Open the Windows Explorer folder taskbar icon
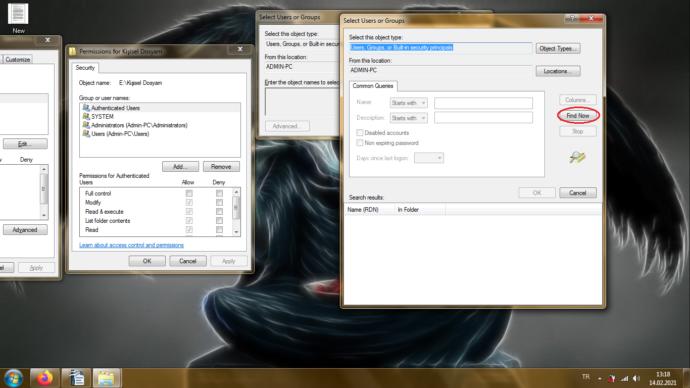 (106, 378)
